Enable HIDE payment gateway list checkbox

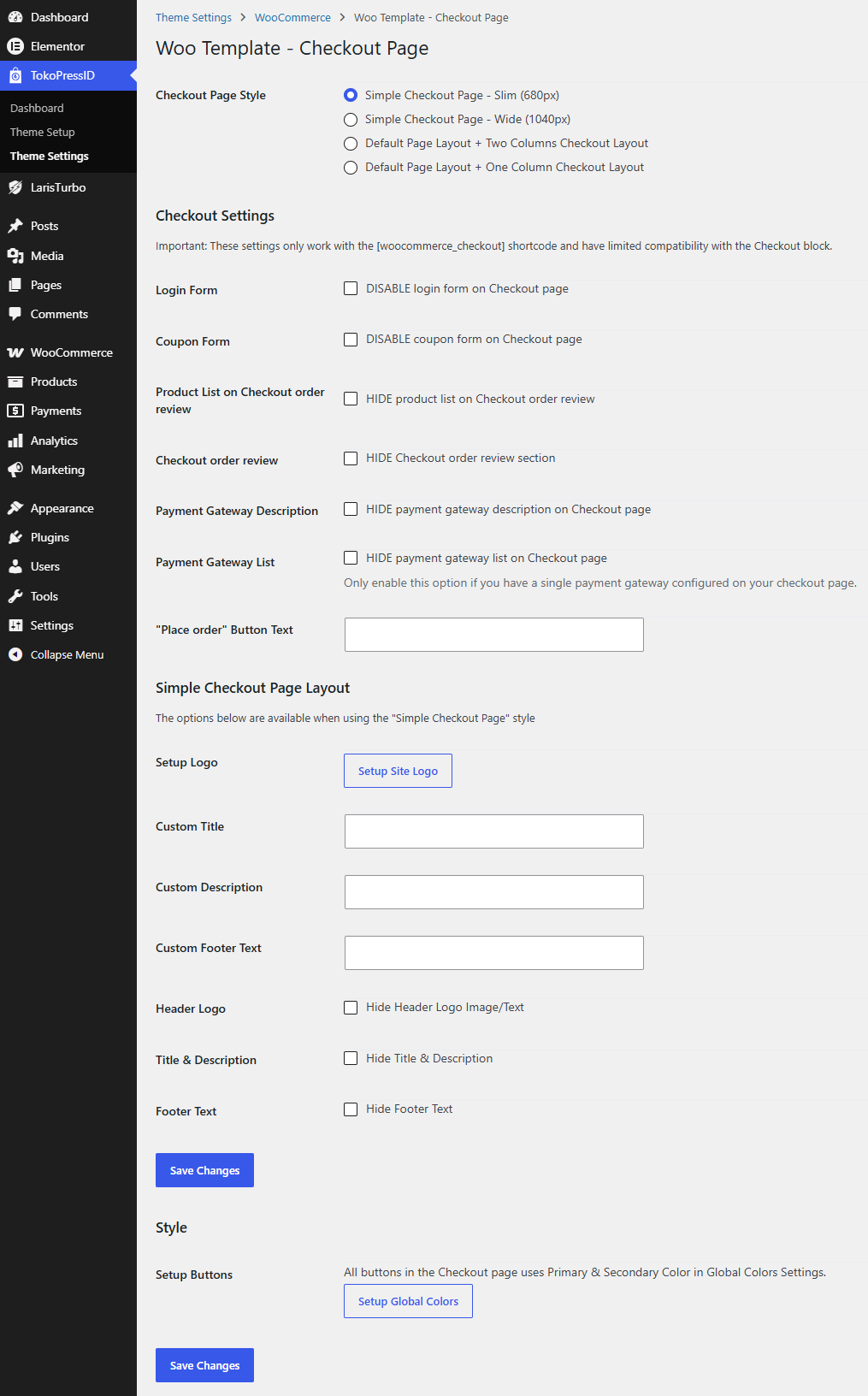[x=351, y=558]
